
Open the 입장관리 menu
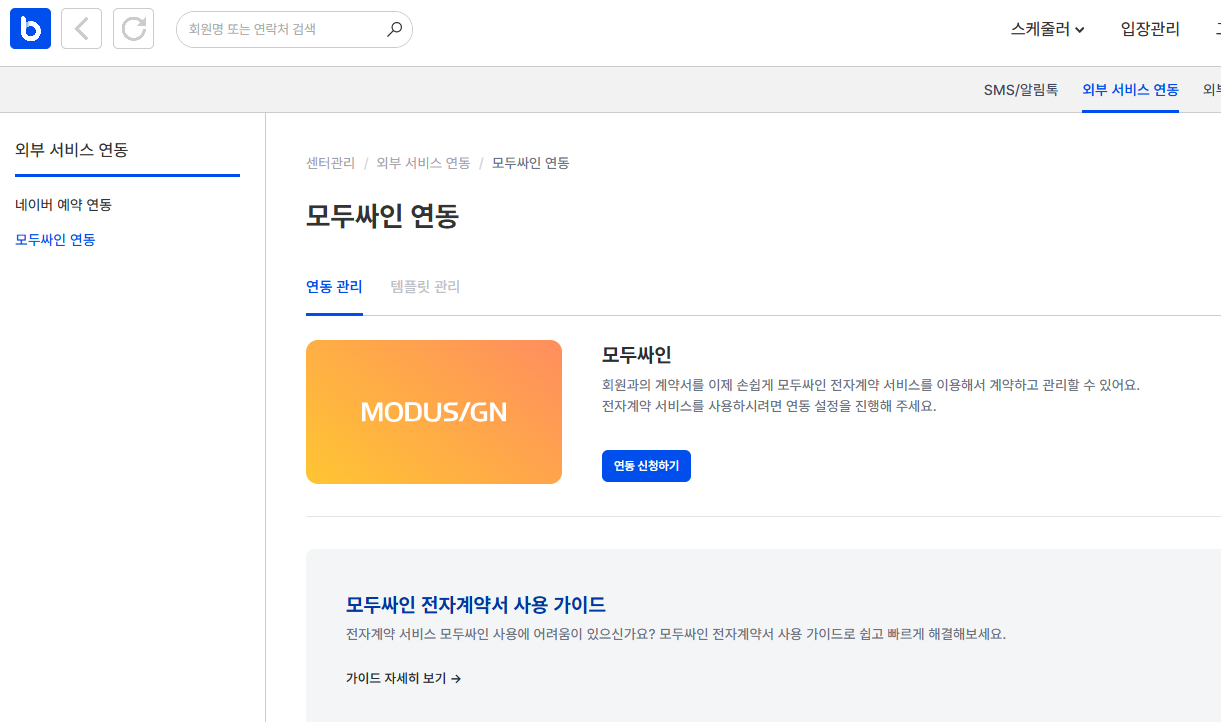click(x=1150, y=29)
